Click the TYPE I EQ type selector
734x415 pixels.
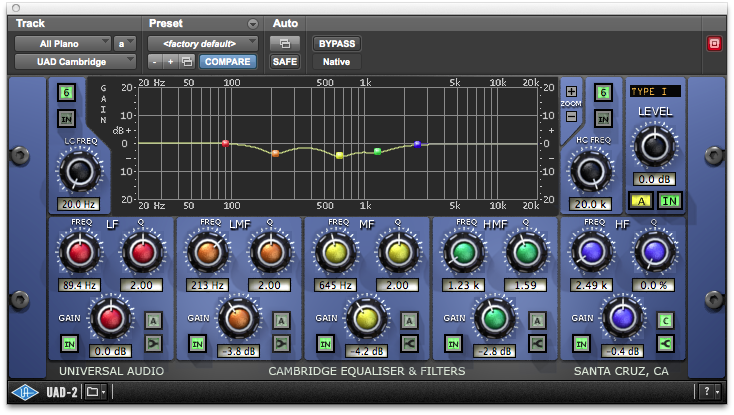(x=655, y=91)
